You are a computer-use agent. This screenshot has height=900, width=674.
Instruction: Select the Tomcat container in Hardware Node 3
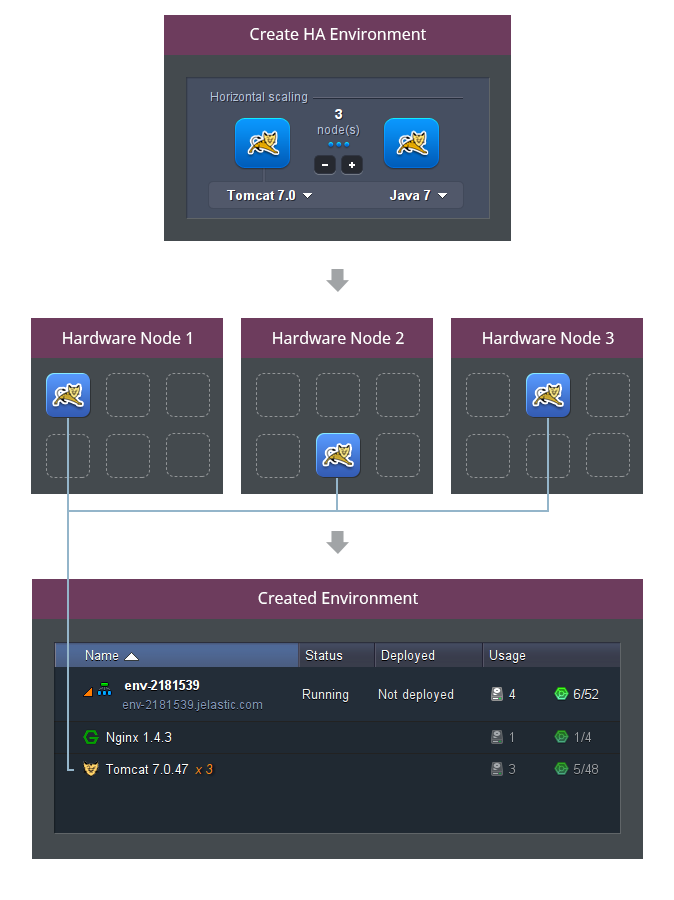(548, 395)
